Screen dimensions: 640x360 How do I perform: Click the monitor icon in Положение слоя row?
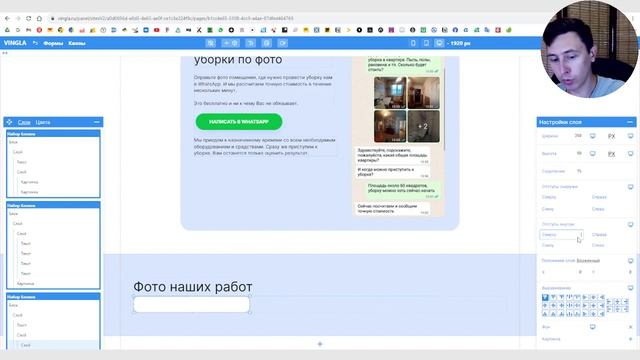coord(631,261)
